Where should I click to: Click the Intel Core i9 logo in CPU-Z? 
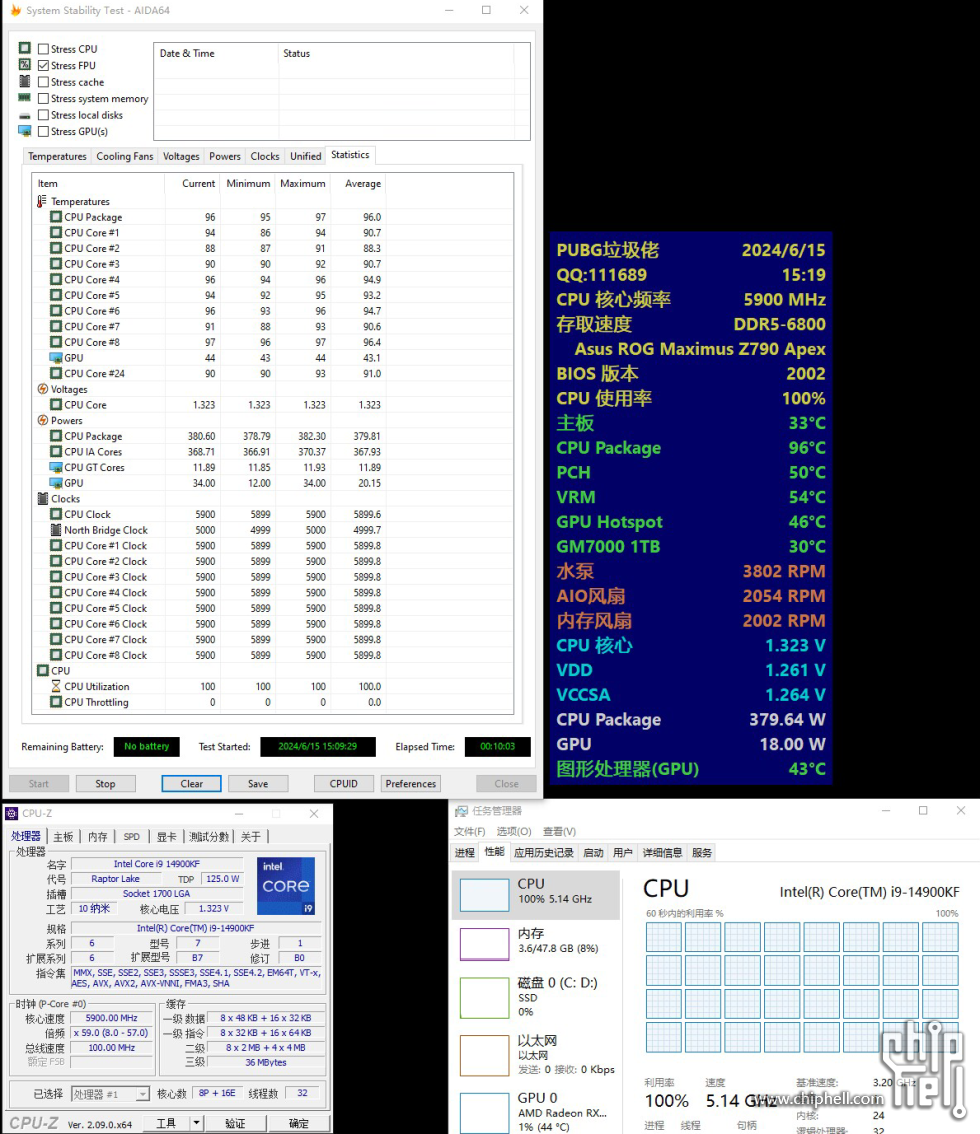click(286, 886)
